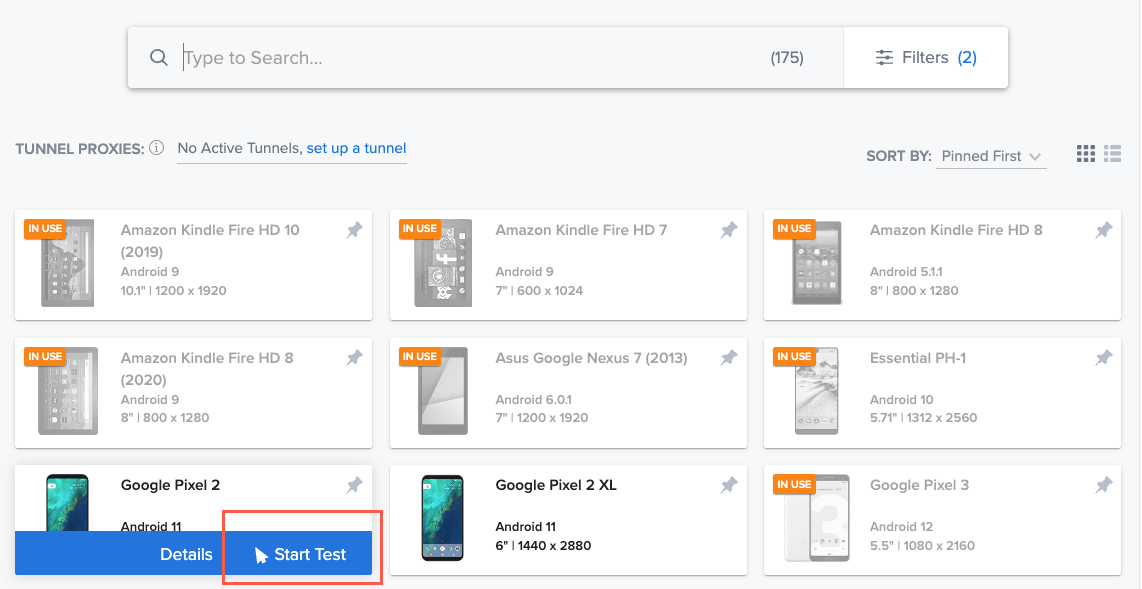
Task: Switch to list view layout
Action: pos(1112,153)
